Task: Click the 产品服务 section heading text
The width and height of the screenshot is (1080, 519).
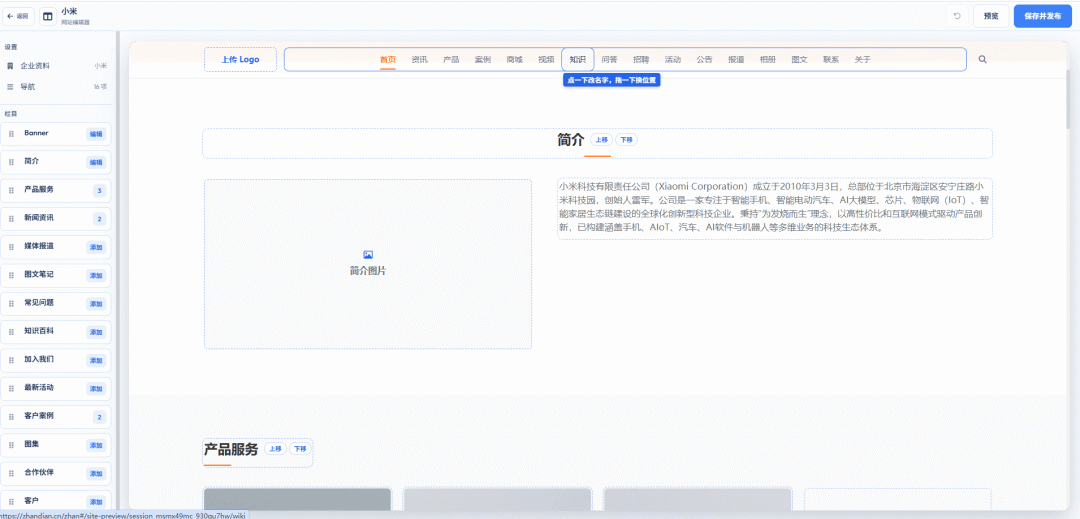Action: pyautogui.click(x=231, y=449)
